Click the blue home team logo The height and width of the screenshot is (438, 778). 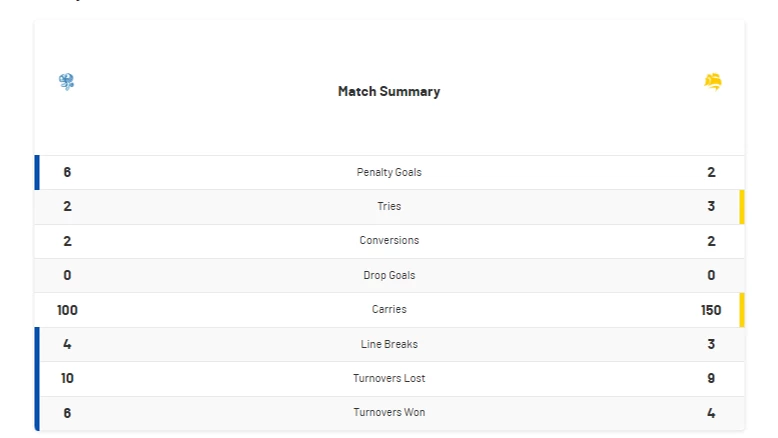point(67,82)
